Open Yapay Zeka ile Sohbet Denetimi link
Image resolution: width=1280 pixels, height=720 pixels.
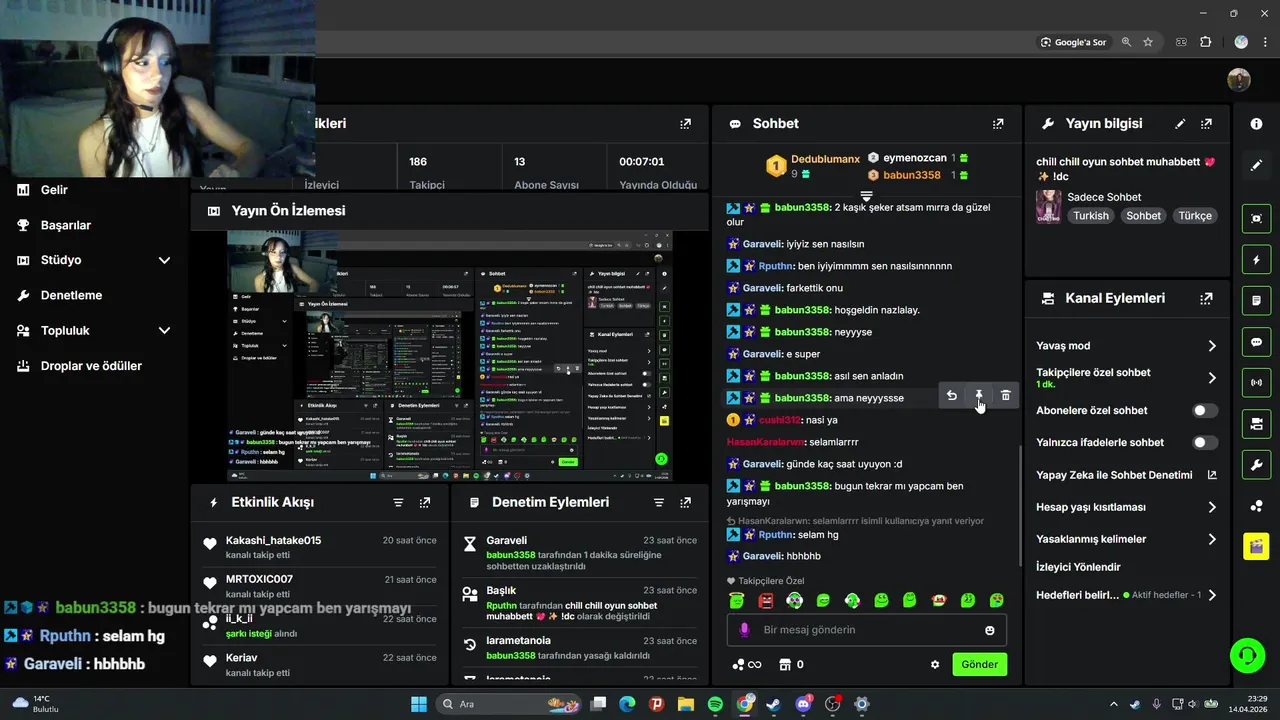(x=1126, y=475)
